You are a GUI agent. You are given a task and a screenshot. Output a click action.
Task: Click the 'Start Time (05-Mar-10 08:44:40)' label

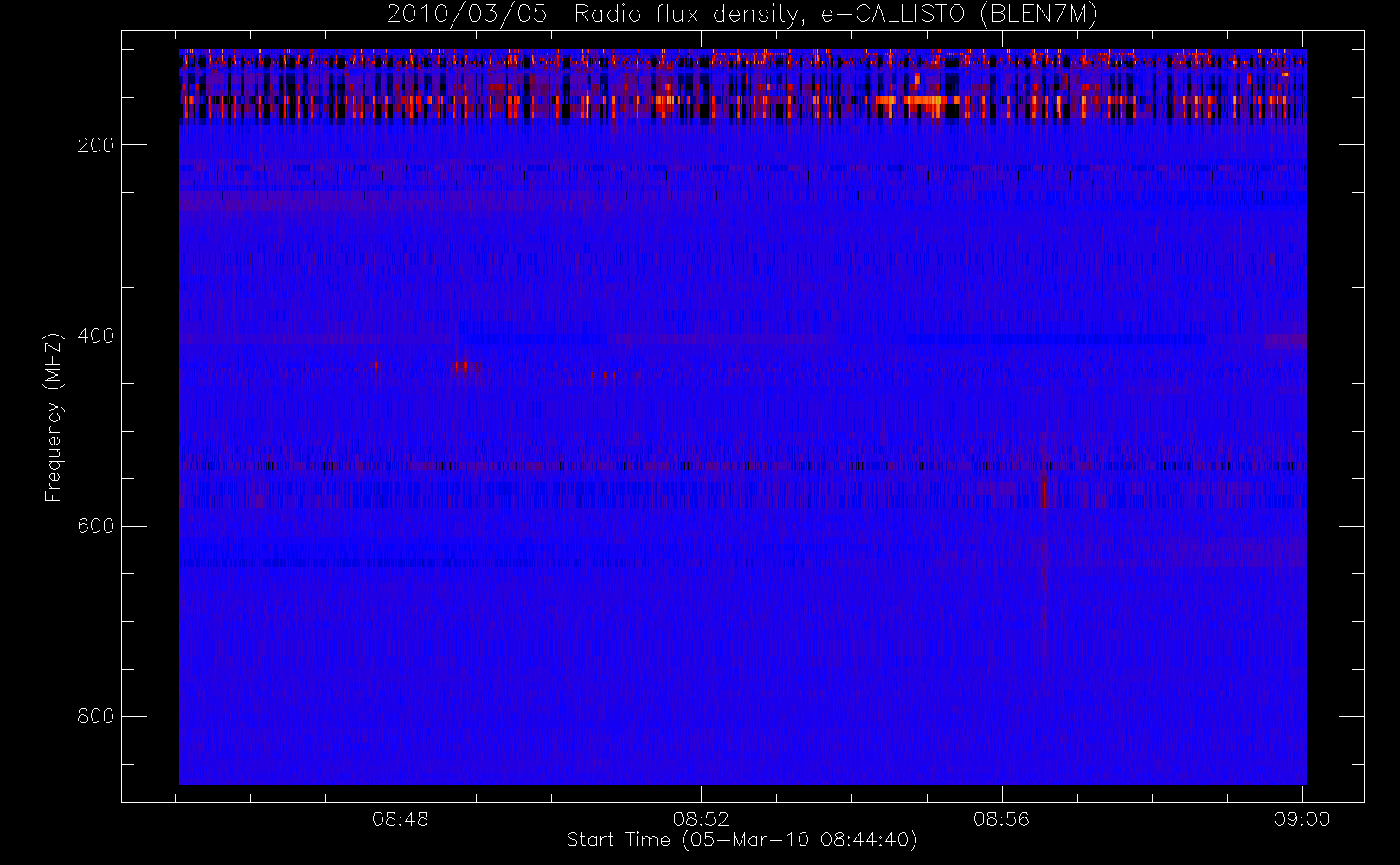coord(742,840)
